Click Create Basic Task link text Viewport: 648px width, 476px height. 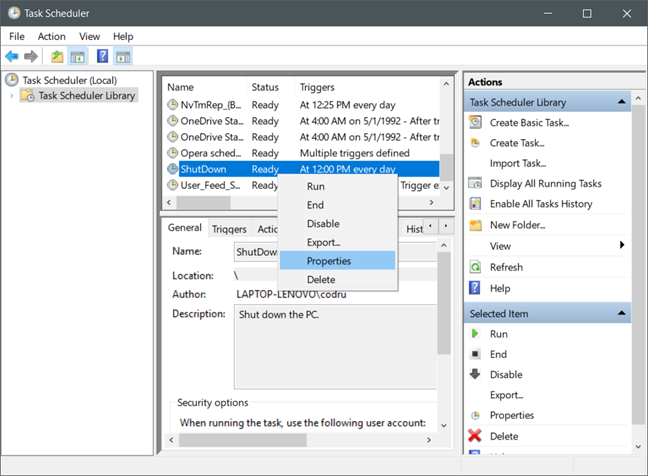point(529,123)
